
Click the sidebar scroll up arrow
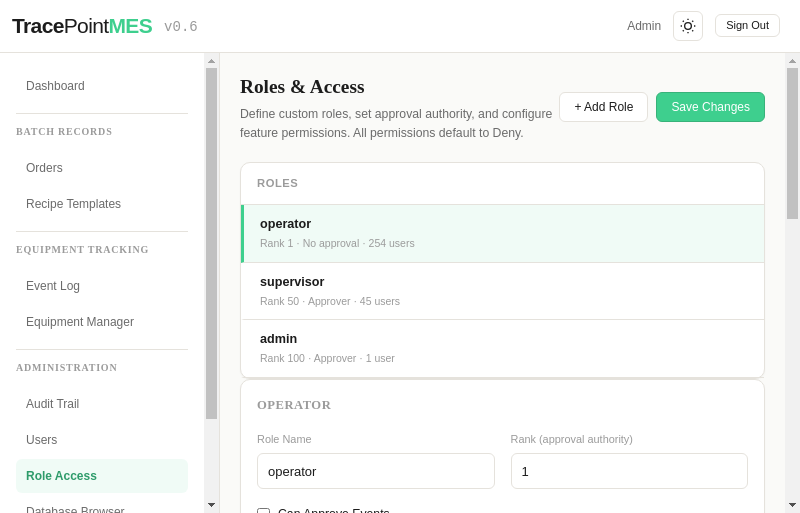[211, 61]
